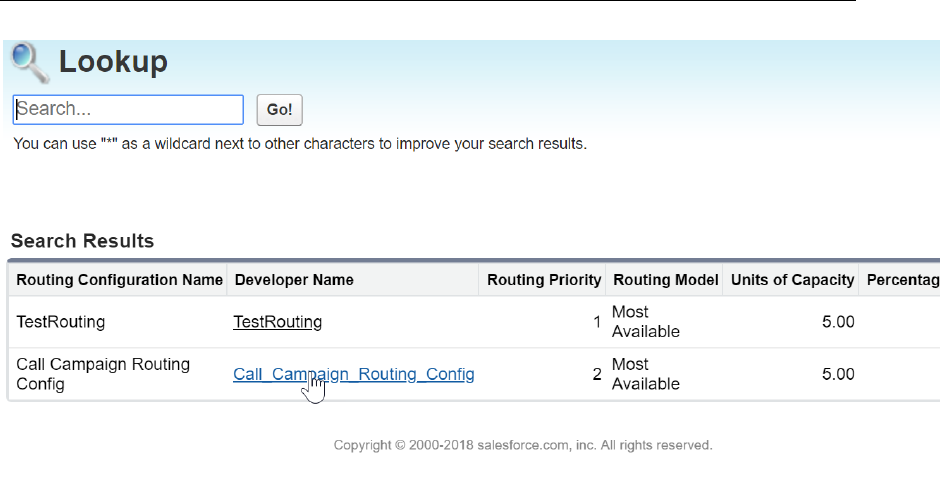Viewport: 940px width, 481px height.
Task: Select the Call_Campaign_Routing_Config link
Action: [353, 374]
